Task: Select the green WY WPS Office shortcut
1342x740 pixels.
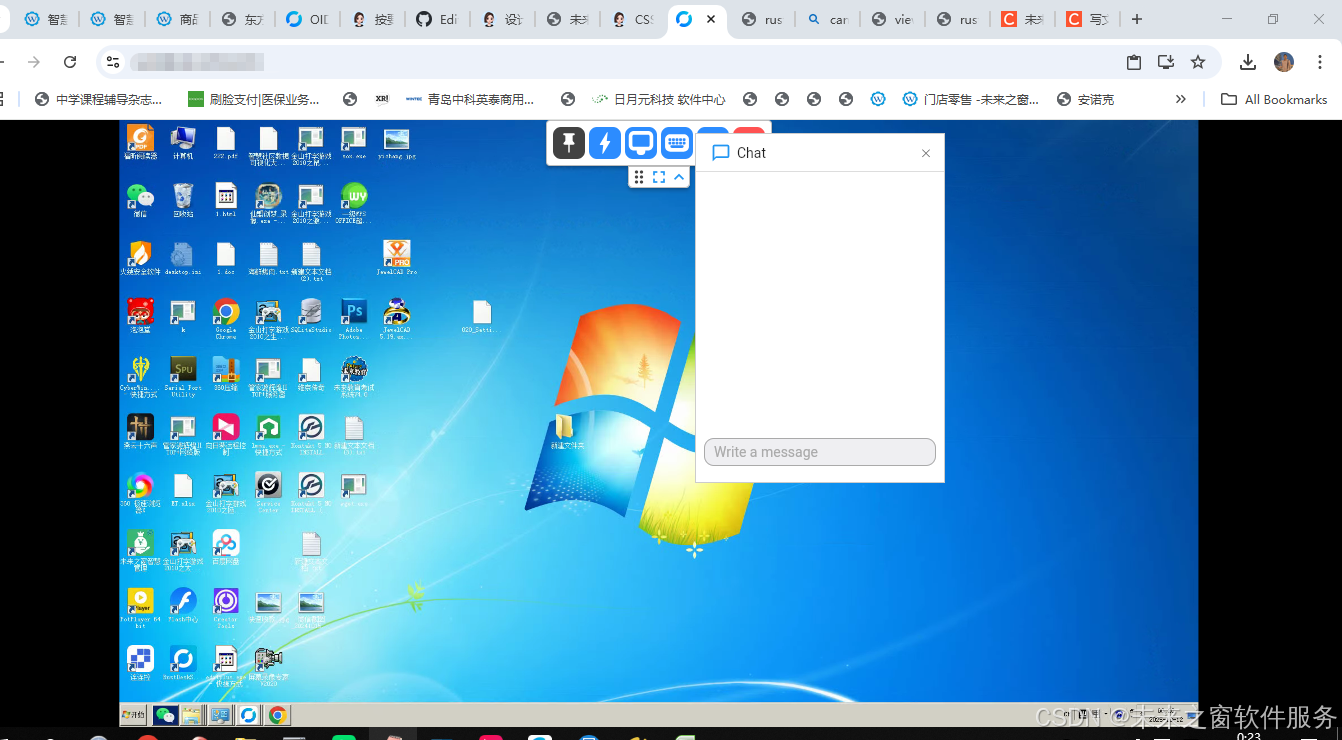Action: coord(354,201)
